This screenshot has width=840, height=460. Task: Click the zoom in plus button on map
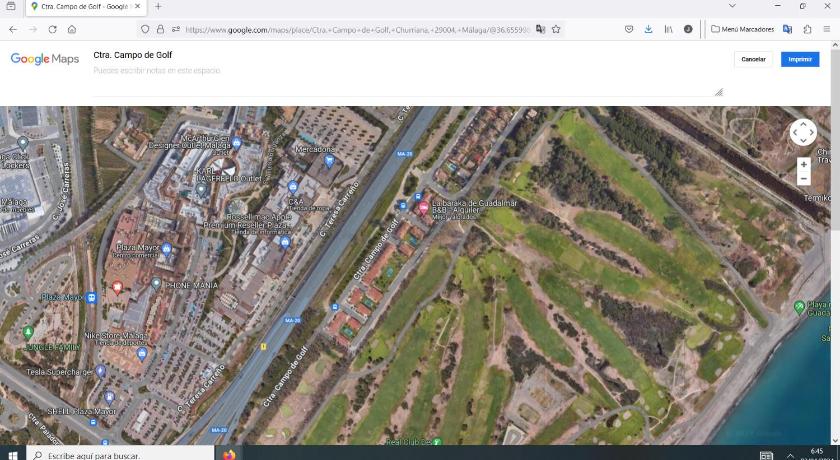(x=803, y=164)
